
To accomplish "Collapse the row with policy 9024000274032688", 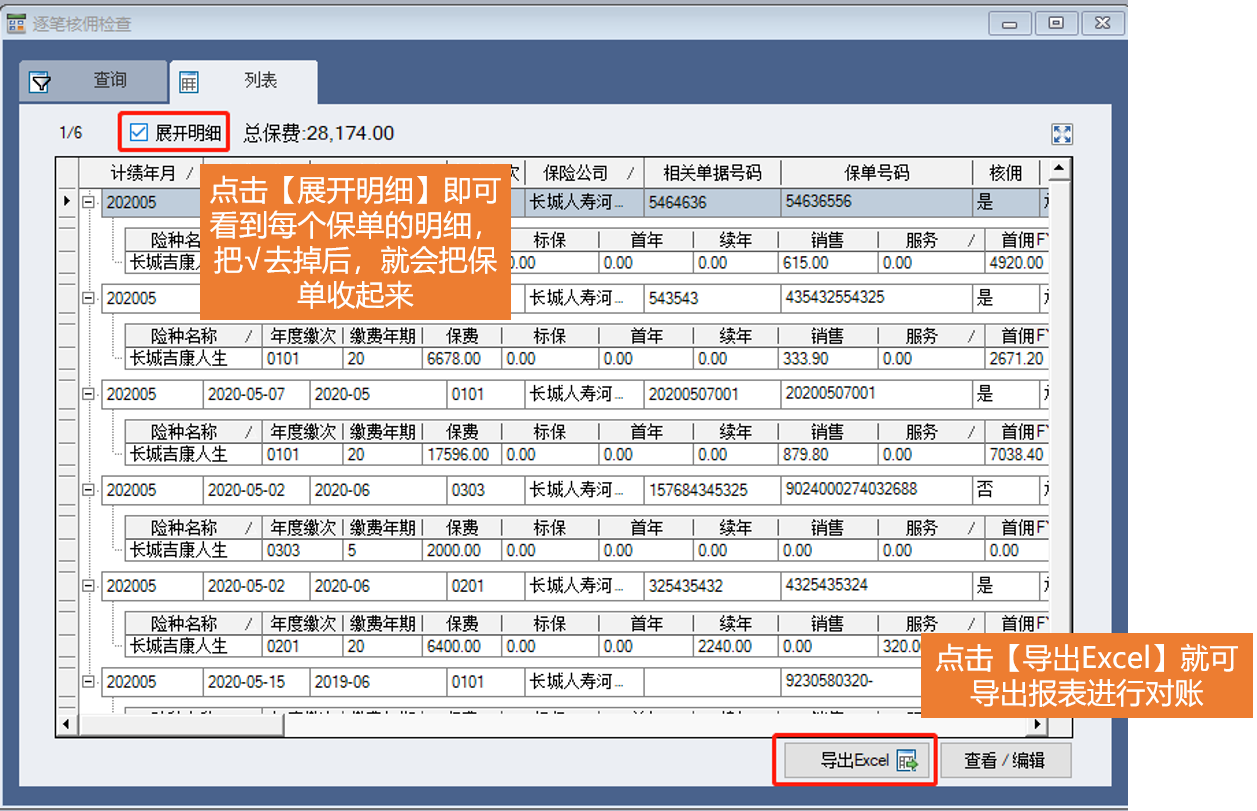I will tap(89, 490).
